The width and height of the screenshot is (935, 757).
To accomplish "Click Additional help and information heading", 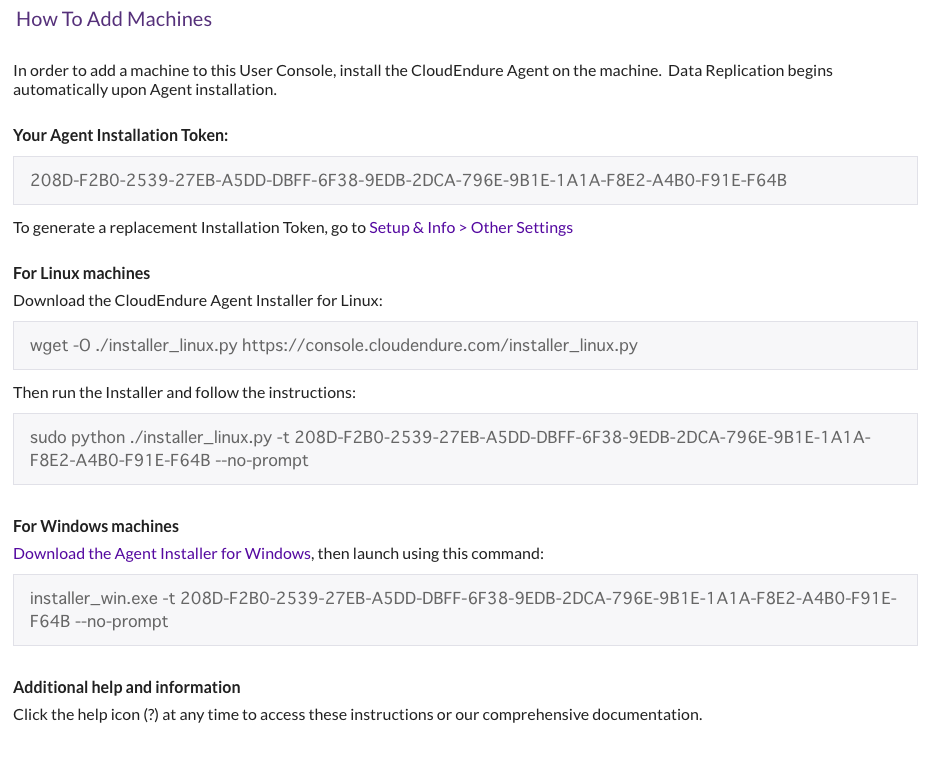I will pyautogui.click(x=126, y=687).
